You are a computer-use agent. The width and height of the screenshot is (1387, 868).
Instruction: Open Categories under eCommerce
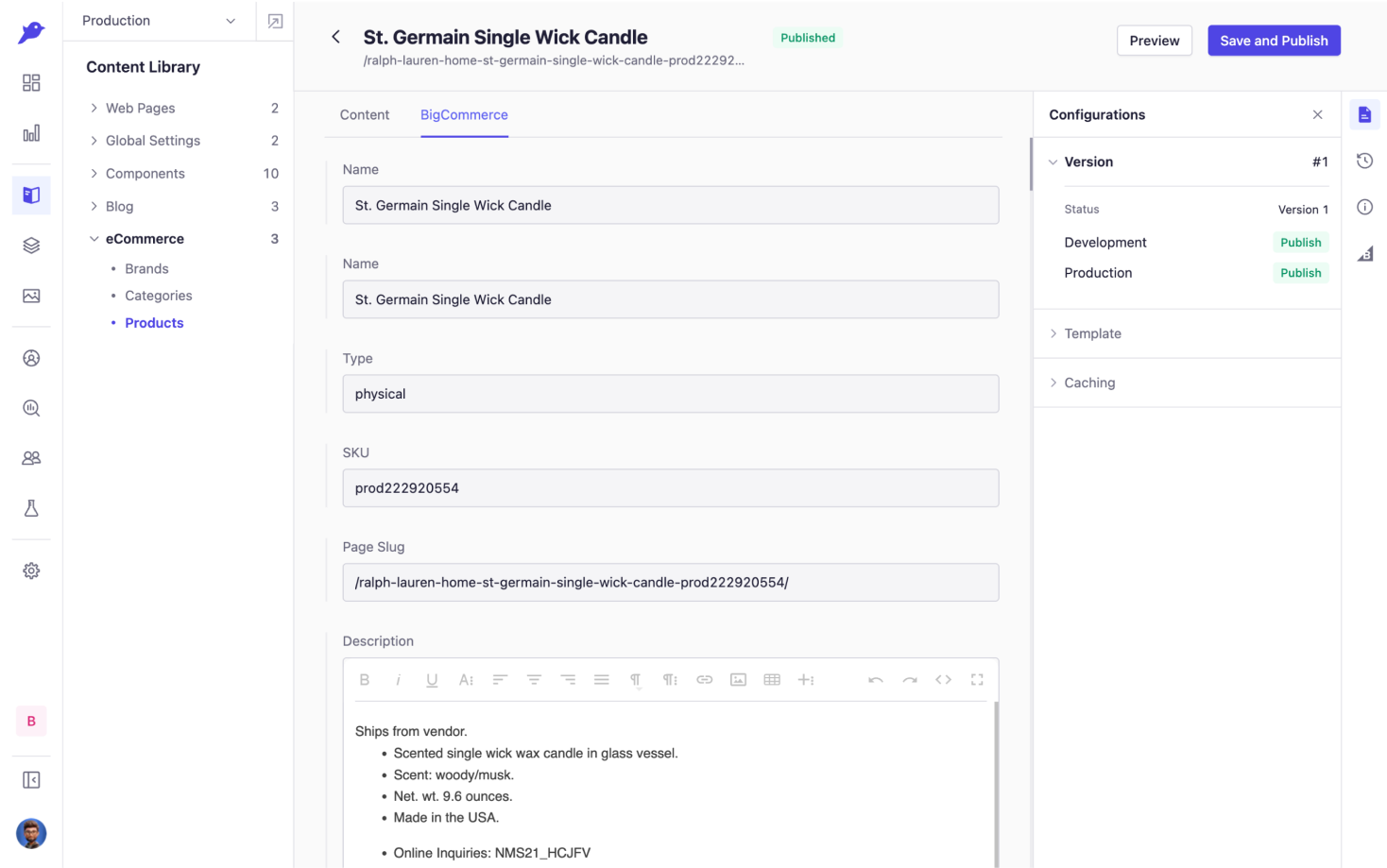(159, 296)
